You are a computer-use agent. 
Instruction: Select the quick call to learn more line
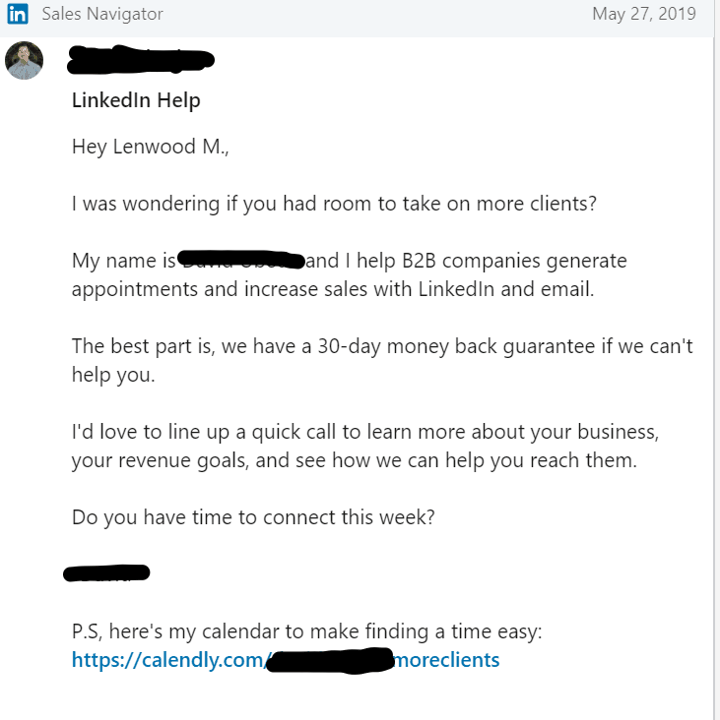coord(366,432)
